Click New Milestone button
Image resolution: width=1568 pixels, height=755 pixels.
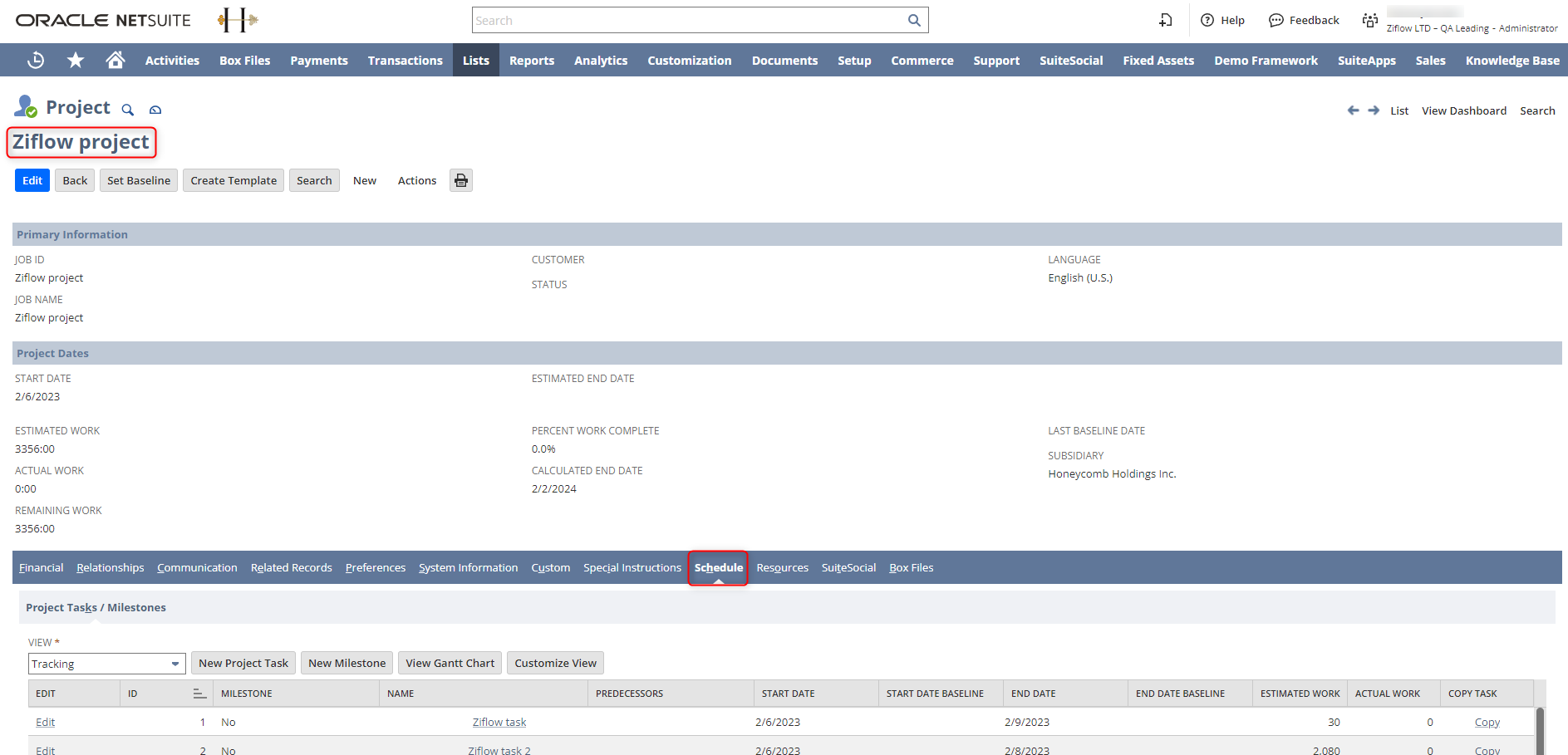[347, 663]
